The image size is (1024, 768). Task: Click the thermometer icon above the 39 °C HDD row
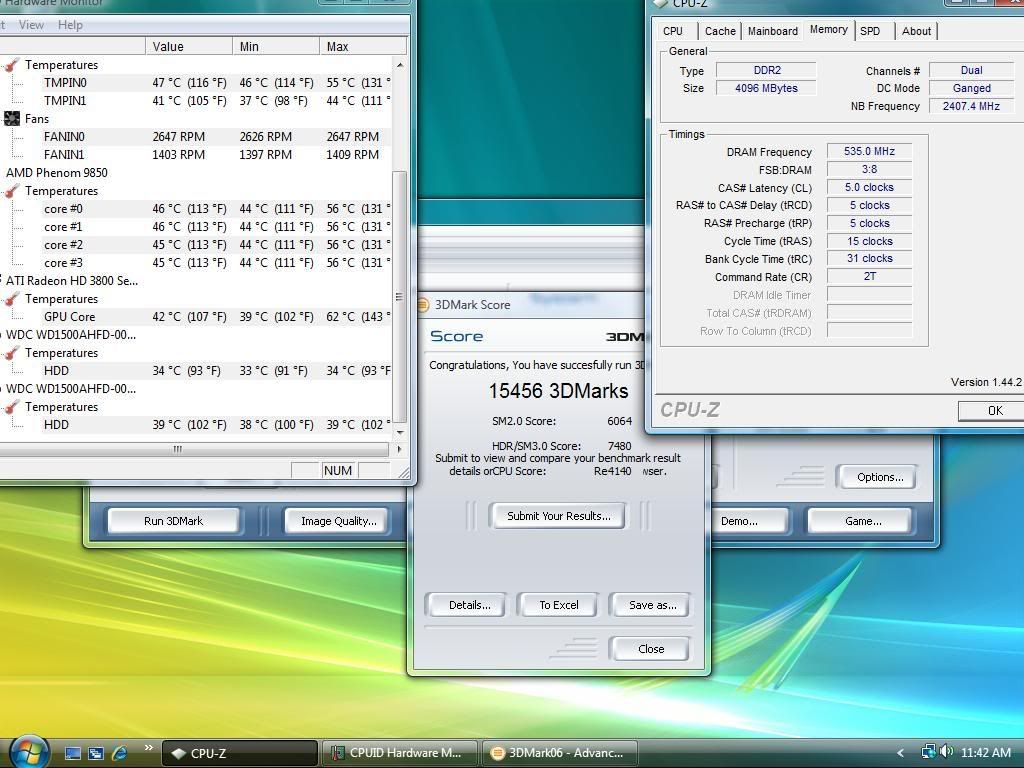[12, 407]
